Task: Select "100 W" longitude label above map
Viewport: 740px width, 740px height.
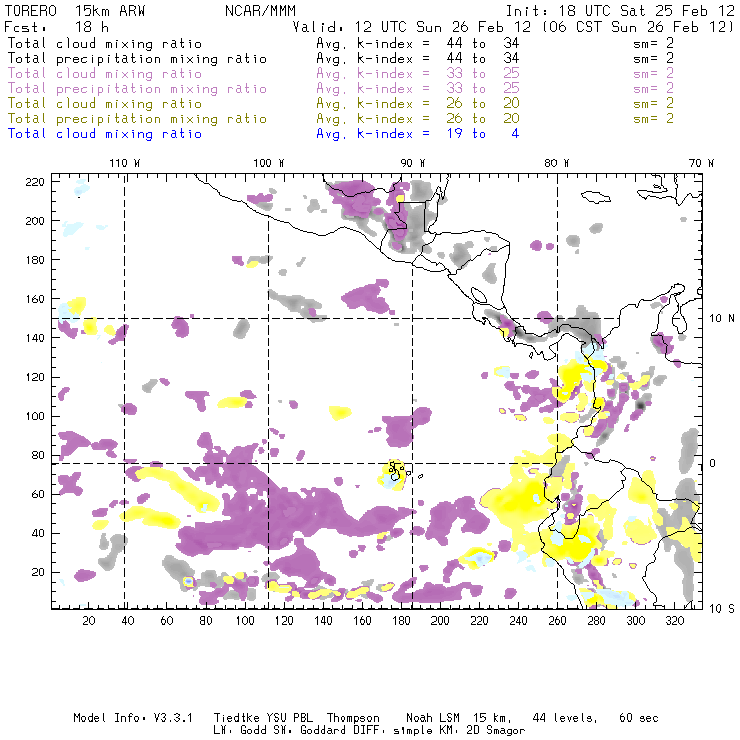Action: pyautogui.click(x=269, y=163)
